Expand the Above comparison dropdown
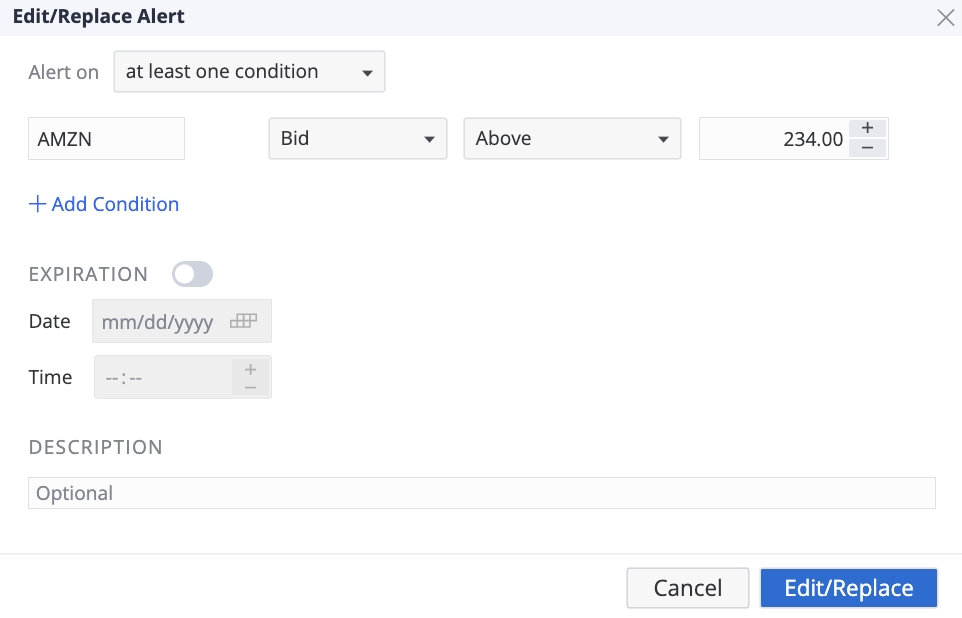The image size is (962, 618). [572, 139]
